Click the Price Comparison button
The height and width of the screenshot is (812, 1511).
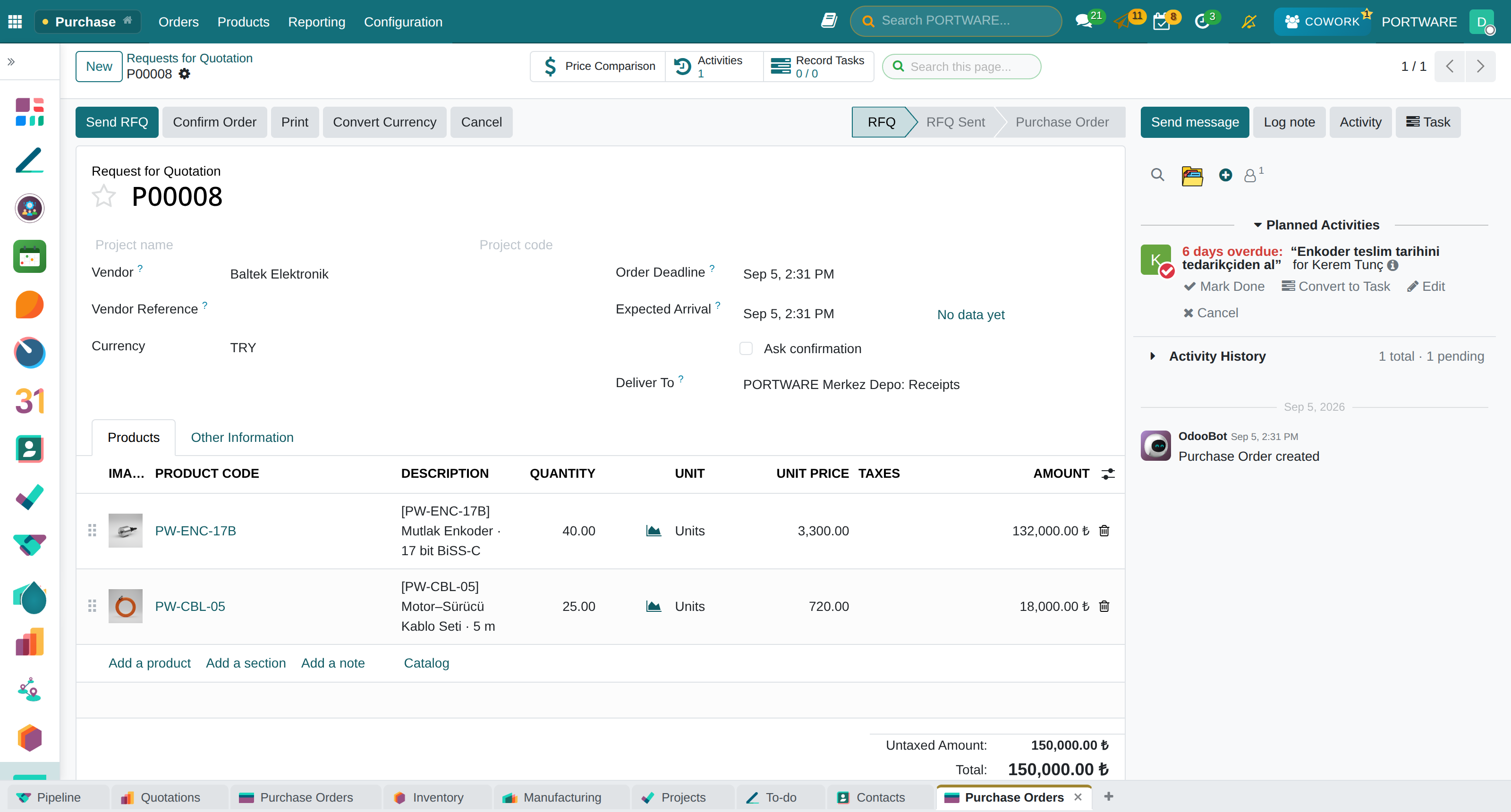pyautogui.click(x=598, y=66)
